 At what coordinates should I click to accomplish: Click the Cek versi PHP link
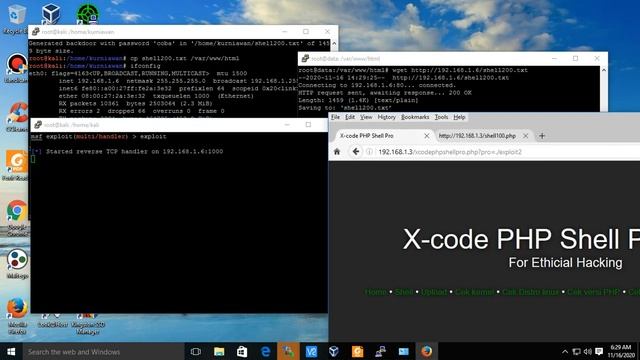pos(593,292)
